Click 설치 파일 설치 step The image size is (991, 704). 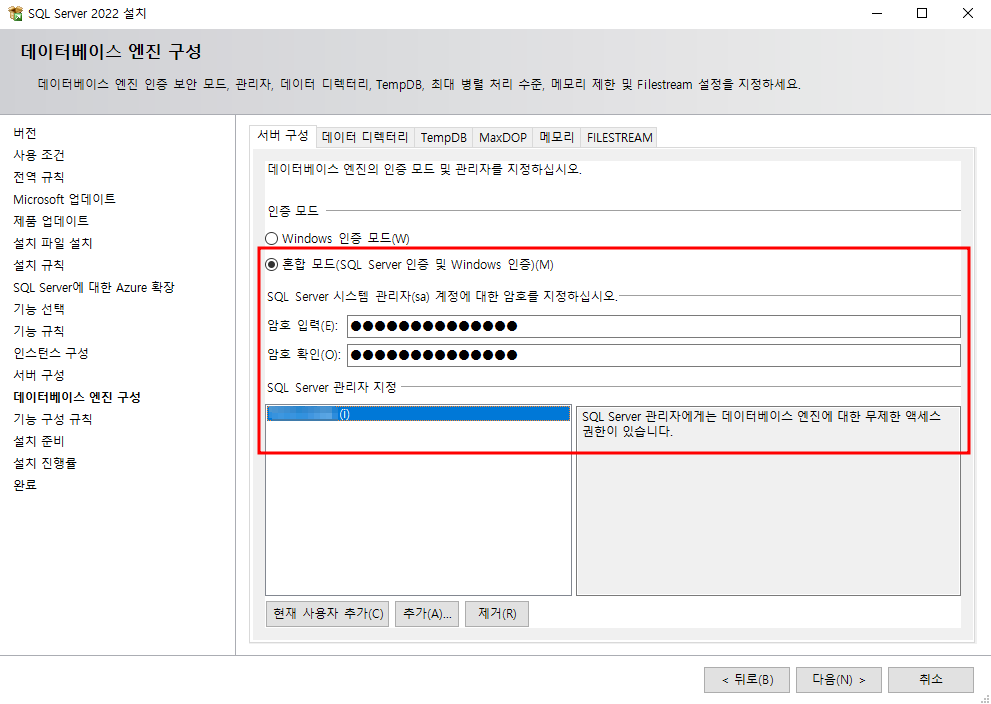(x=53, y=243)
